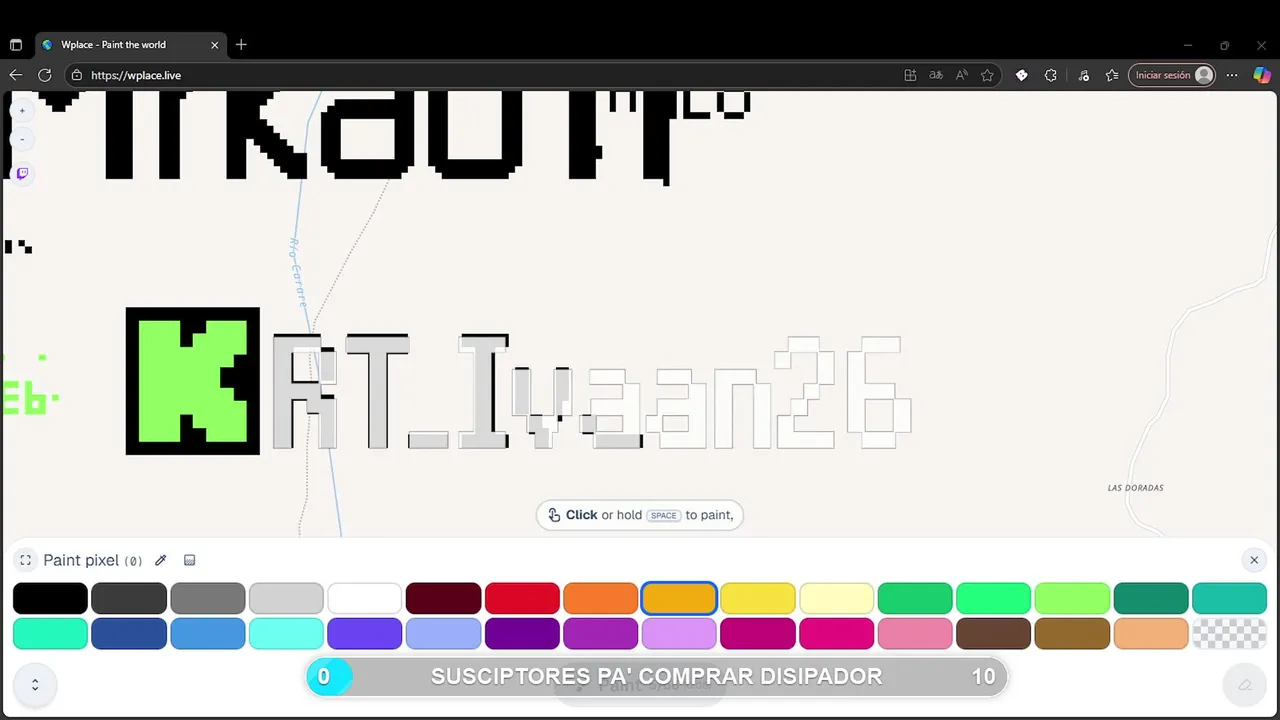
Task: Select the peach beige swatch
Action: [x=1151, y=634]
